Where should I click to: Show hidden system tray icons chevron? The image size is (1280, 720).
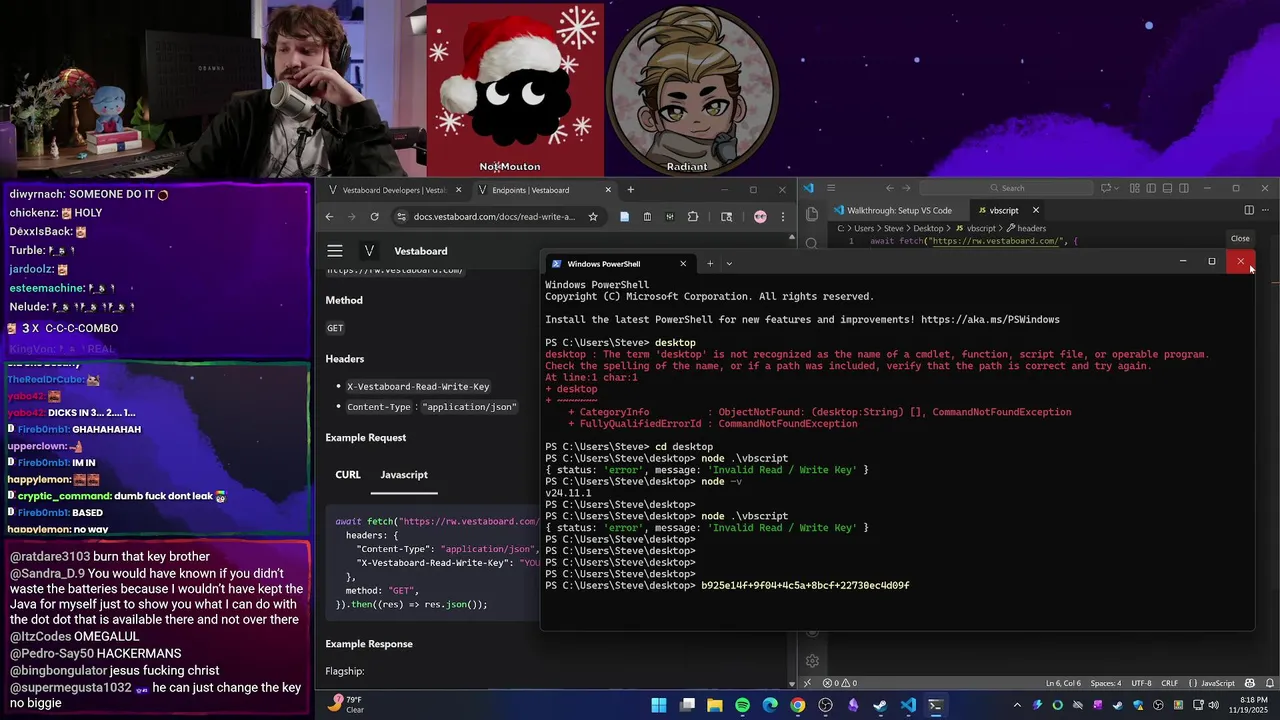point(1017,705)
